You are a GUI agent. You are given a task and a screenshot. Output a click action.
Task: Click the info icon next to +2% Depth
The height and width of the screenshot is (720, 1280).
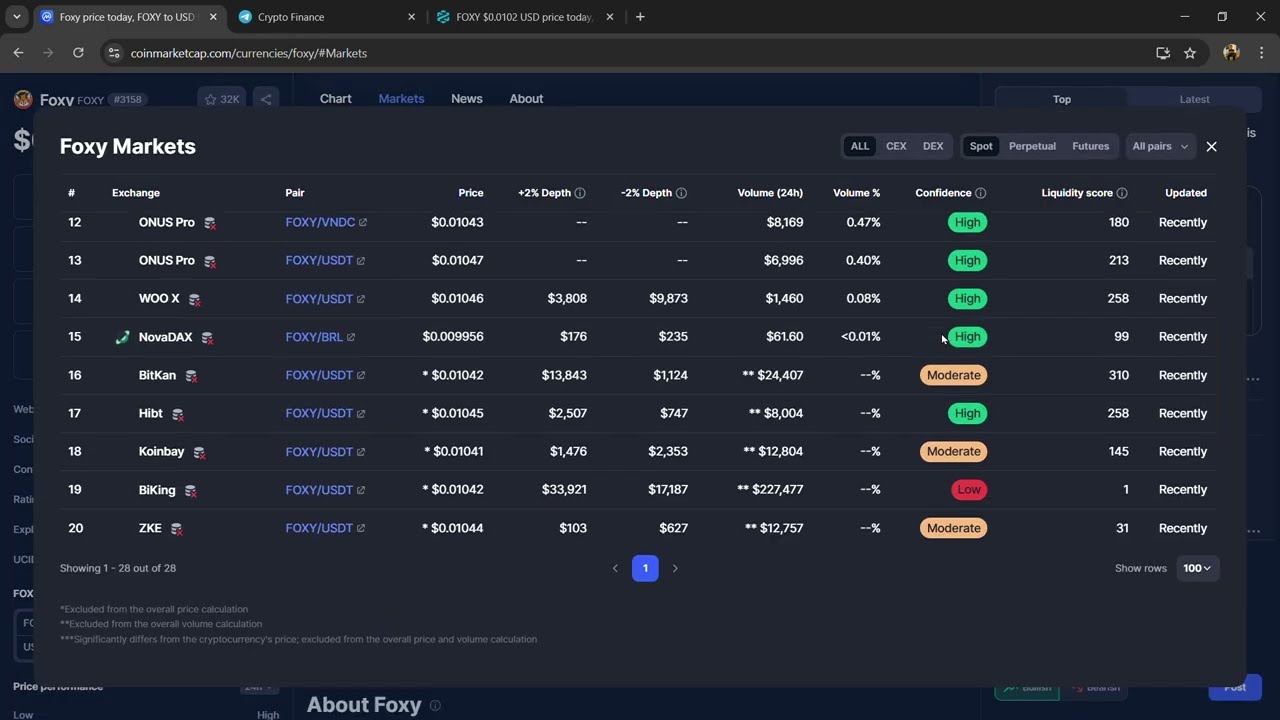tap(580, 193)
